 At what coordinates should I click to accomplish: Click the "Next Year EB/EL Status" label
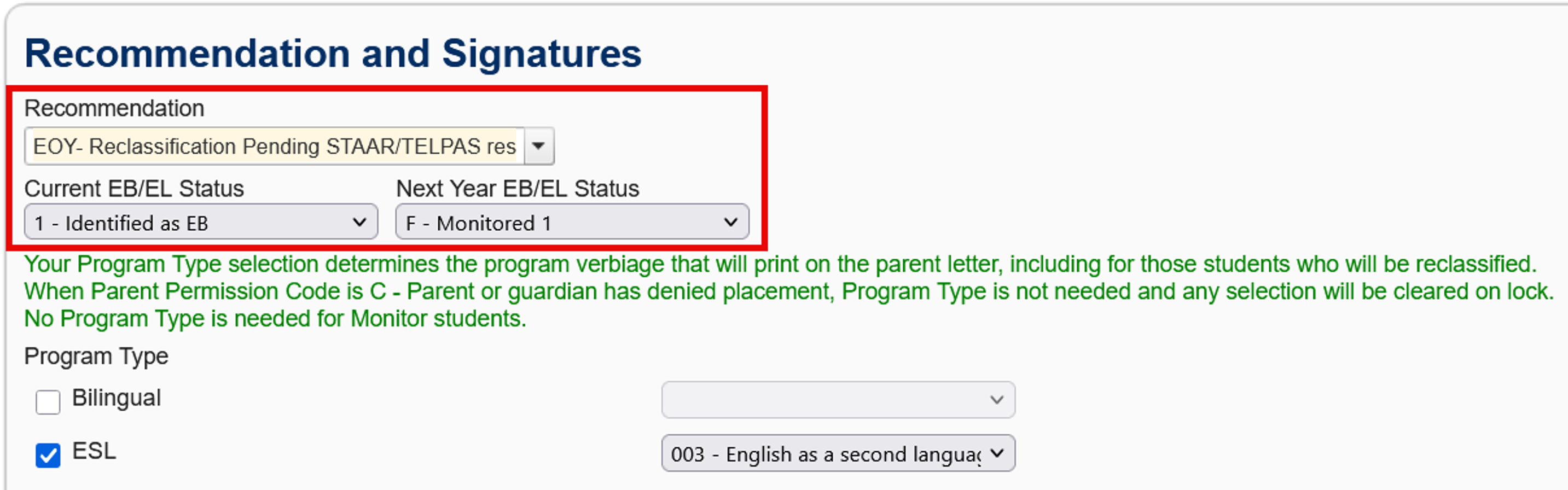pos(518,189)
